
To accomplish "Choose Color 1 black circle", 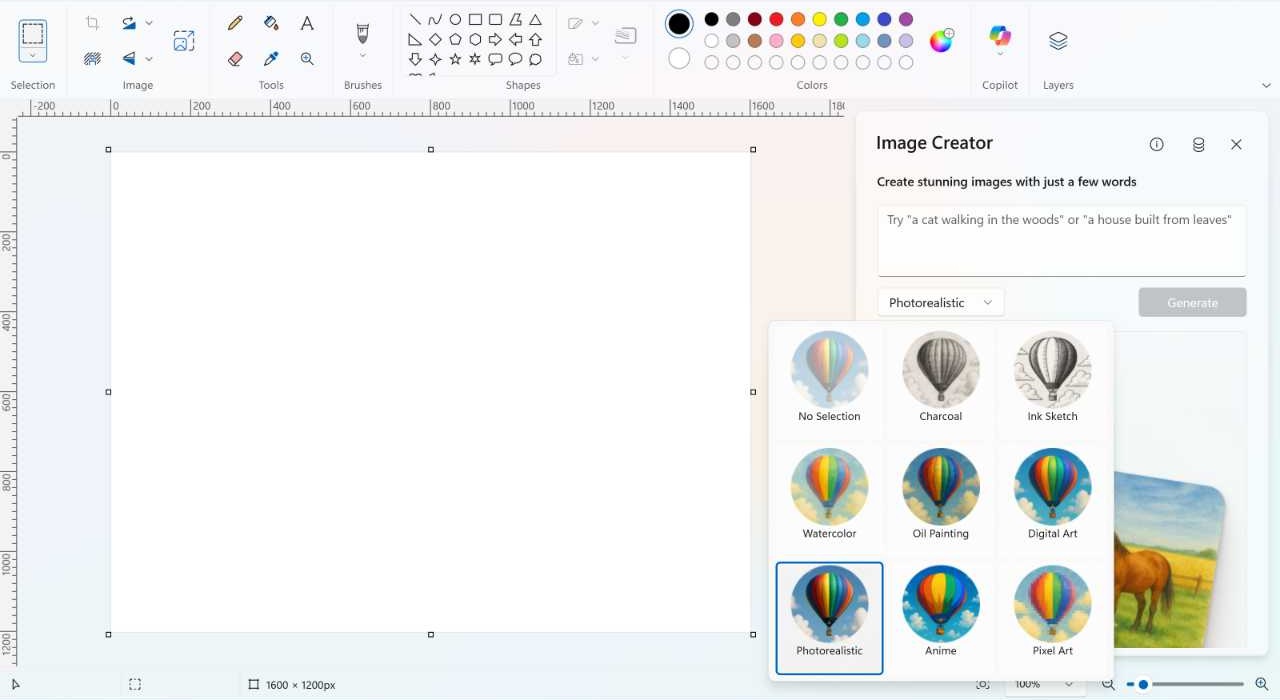I will (679, 23).
